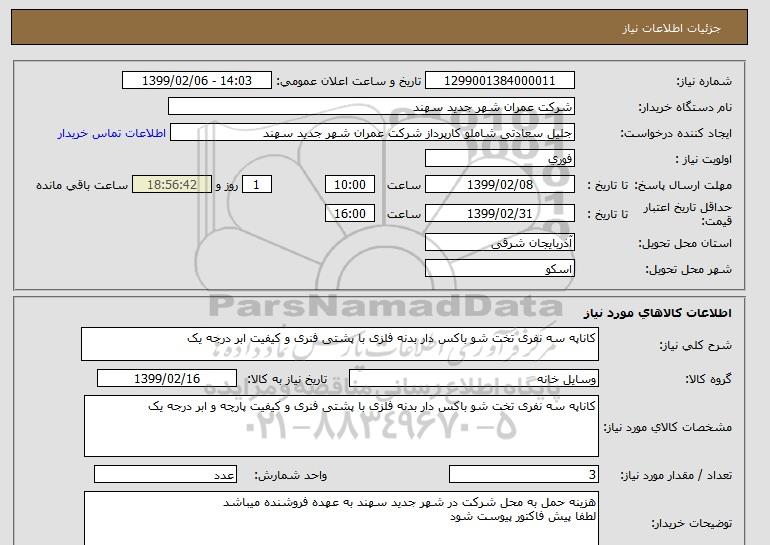Open the اطلاعات تماس خریدار link
Screen dimensions: 770x545
(112, 133)
